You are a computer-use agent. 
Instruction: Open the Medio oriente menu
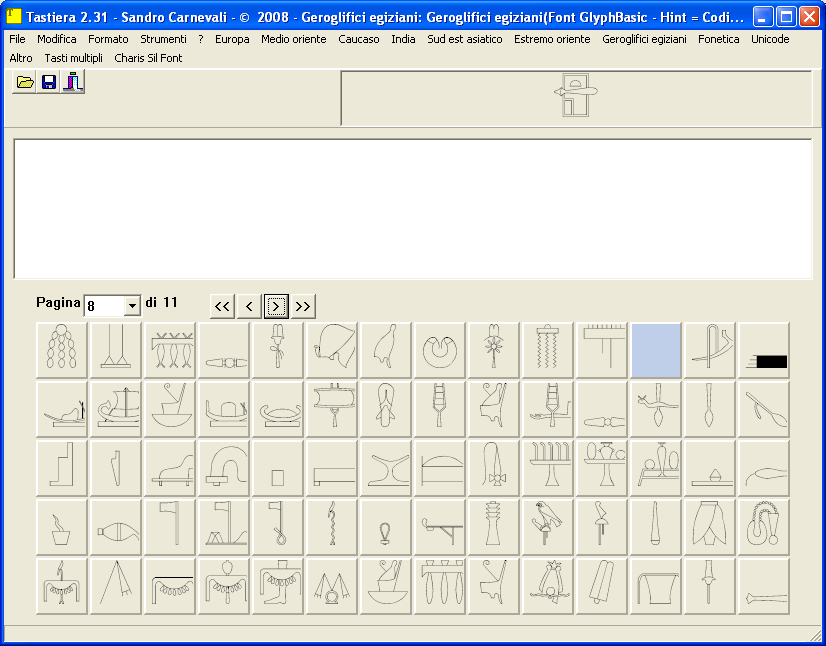(293, 39)
